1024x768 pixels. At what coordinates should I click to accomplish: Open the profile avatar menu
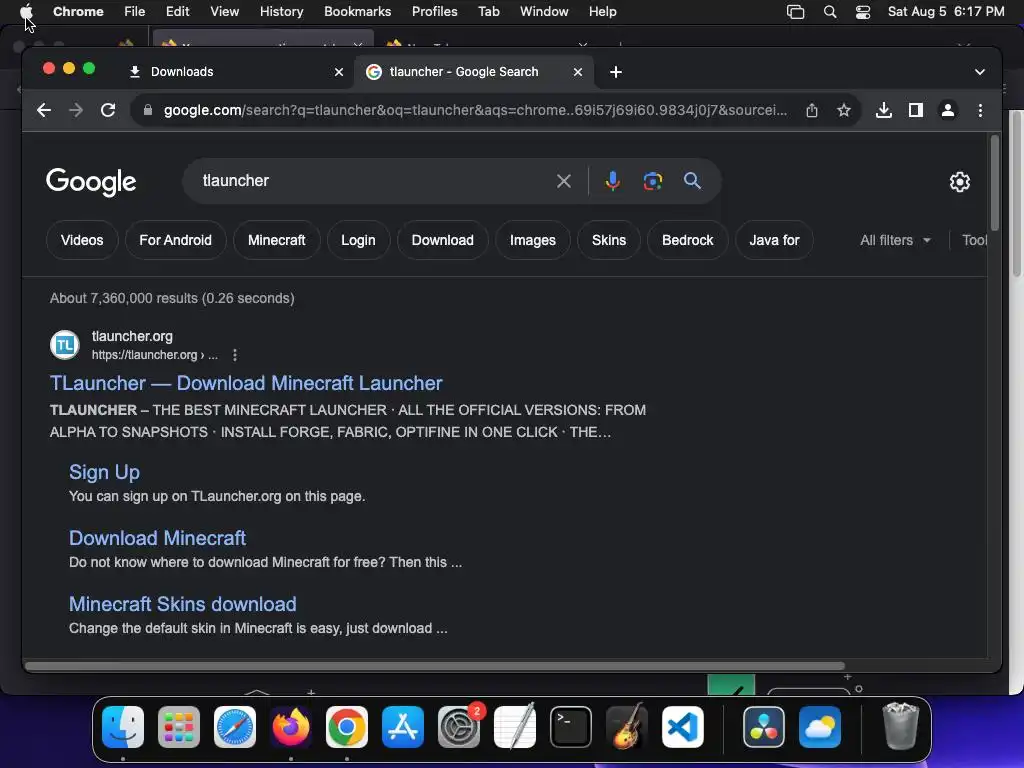pos(948,110)
